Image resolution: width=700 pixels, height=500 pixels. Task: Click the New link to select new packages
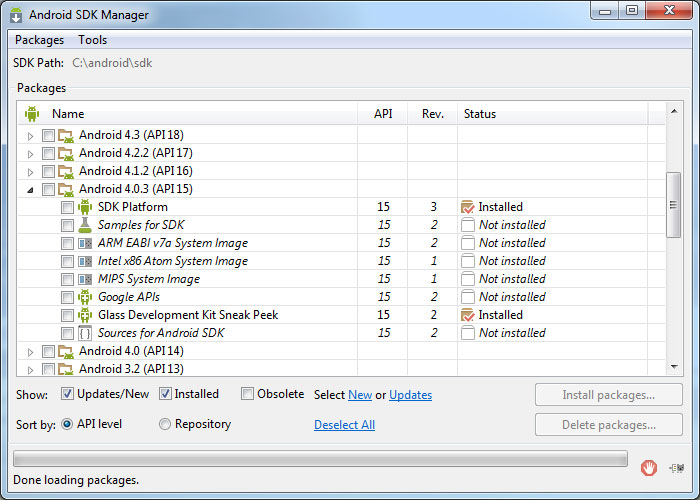tap(360, 395)
